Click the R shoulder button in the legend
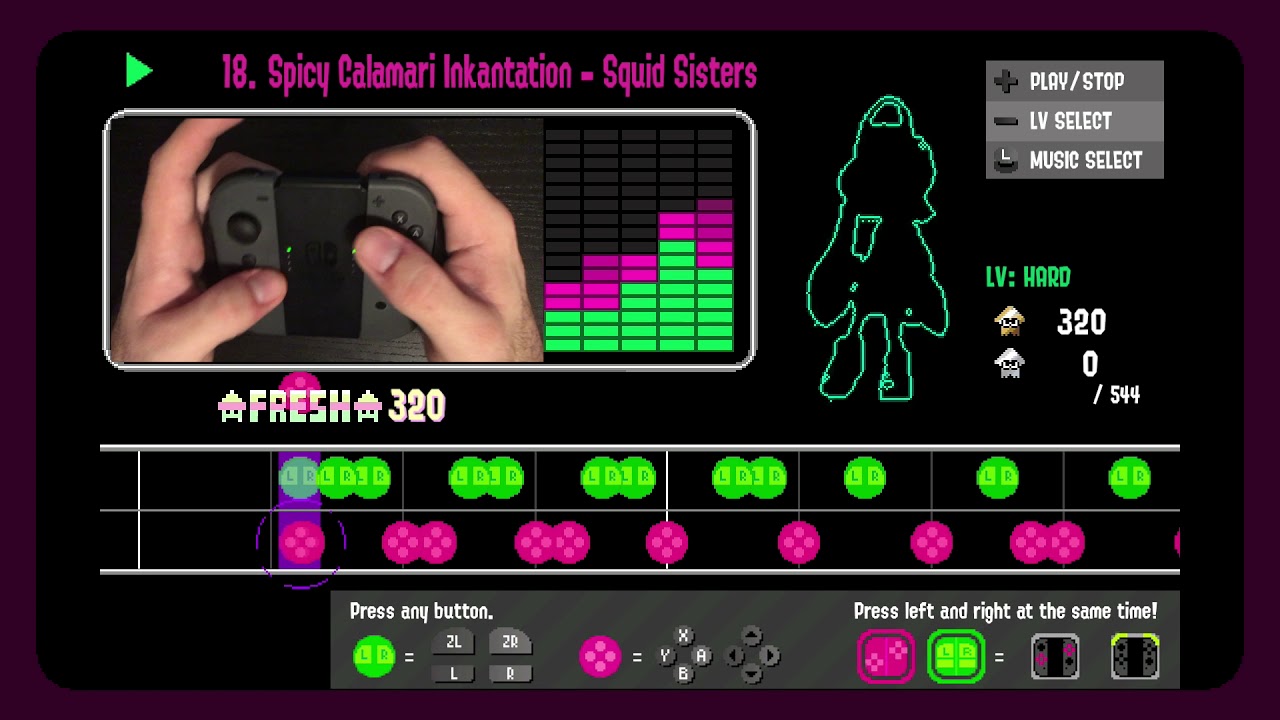This screenshot has width=1280, height=720. click(x=510, y=673)
